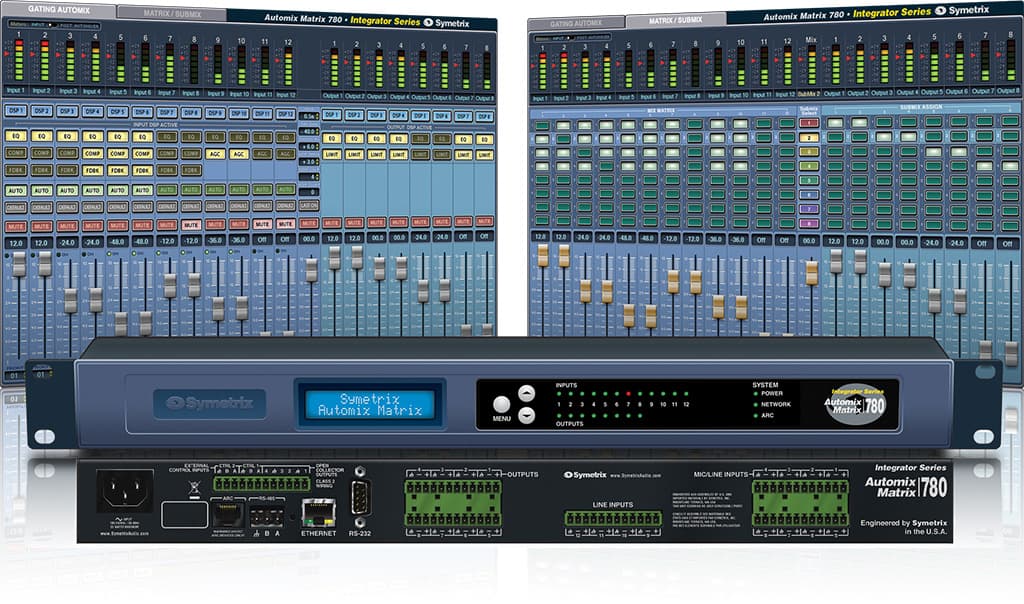Click SubMix fader in right window
The width and height of the screenshot is (1024, 604).
pyautogui.click(x=811, y=273)
